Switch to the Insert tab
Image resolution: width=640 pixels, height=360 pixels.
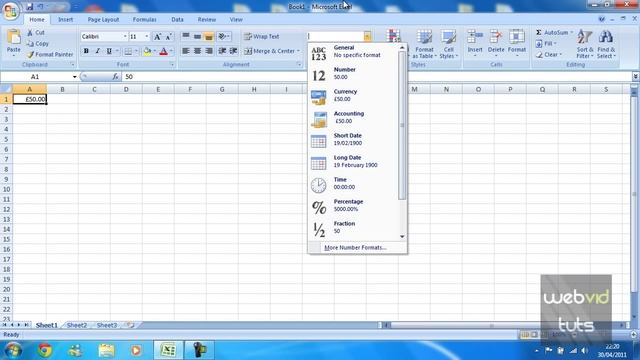click(x=65, y=20)
